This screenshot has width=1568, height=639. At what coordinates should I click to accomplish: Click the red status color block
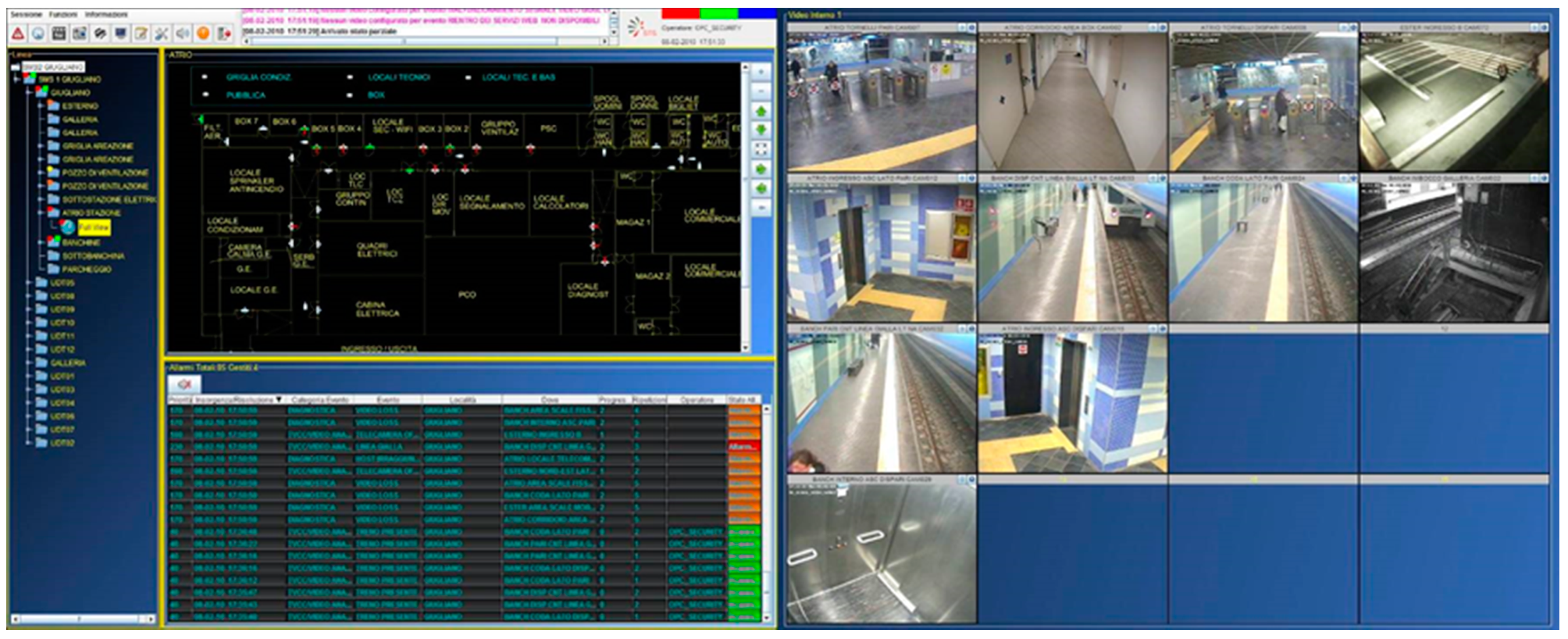(681, 13)
